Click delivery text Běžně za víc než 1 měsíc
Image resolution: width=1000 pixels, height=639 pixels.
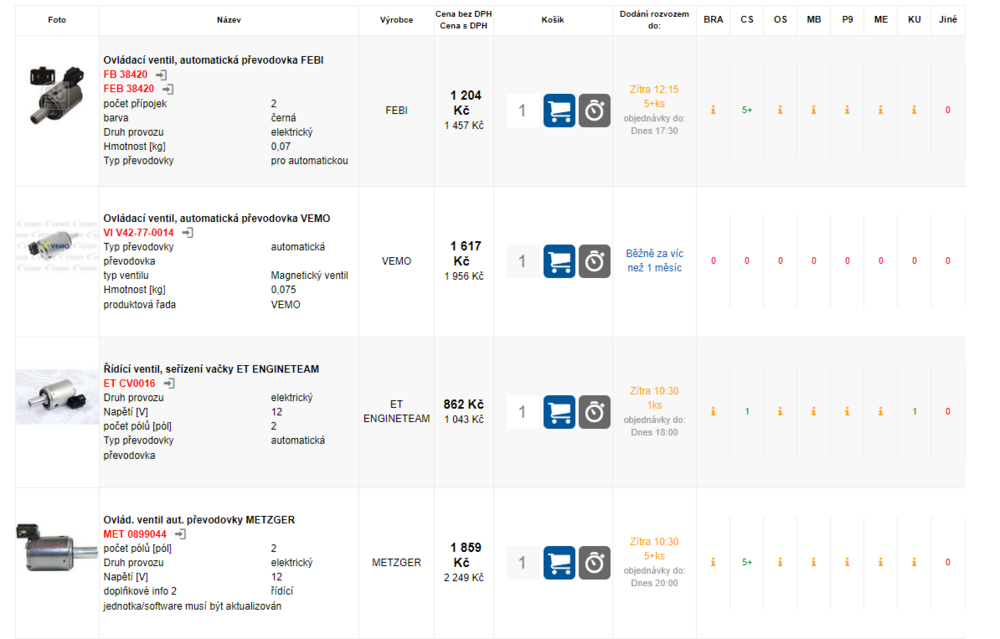point(654,261)
